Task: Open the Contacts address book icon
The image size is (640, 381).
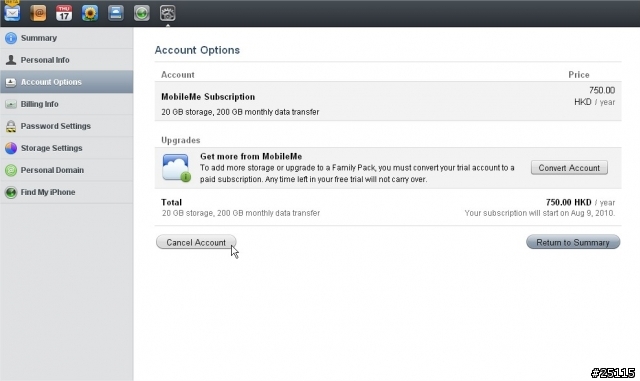Action: coord(38,13)
